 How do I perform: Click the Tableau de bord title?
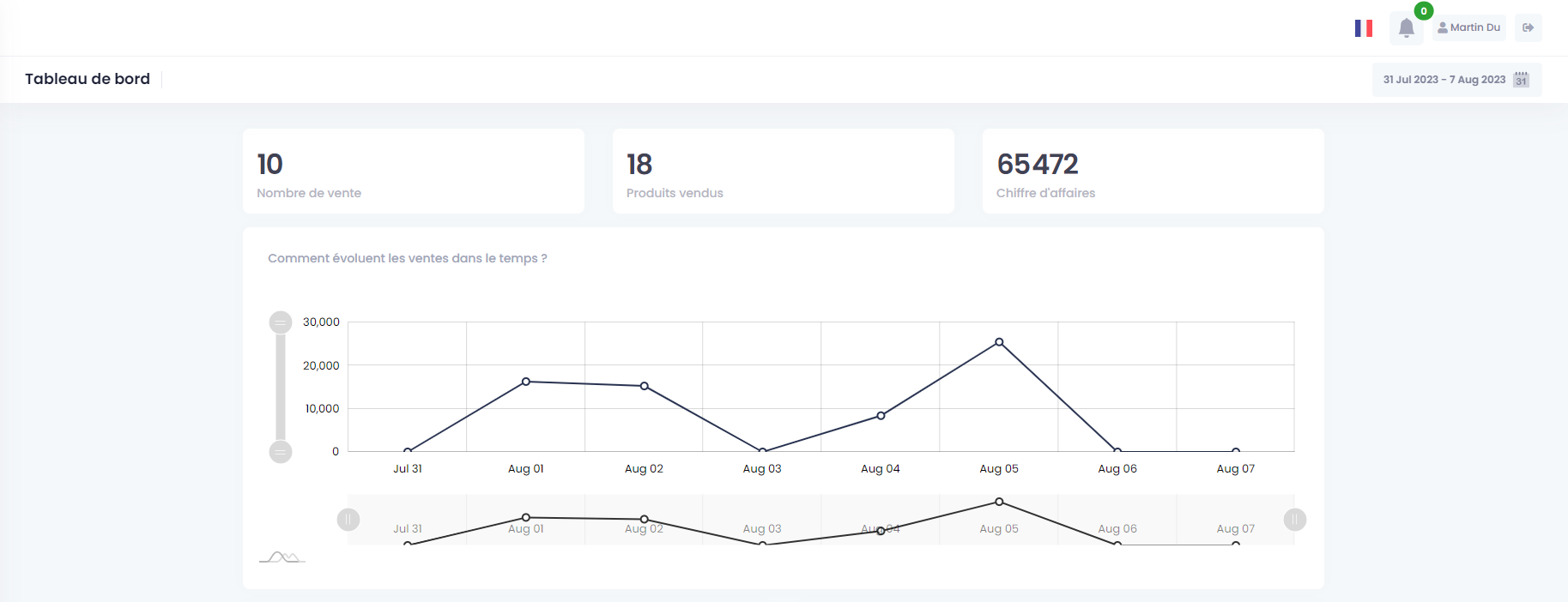pyautogui.click(x=88, y=79)
